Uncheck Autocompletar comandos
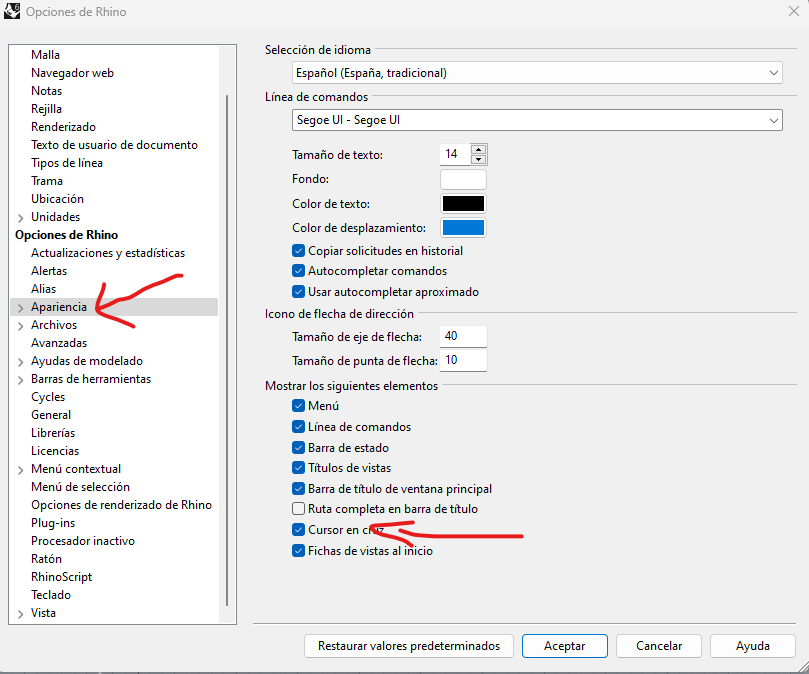The height and width of the screenshot is (674, 809). tap(298, 271)
